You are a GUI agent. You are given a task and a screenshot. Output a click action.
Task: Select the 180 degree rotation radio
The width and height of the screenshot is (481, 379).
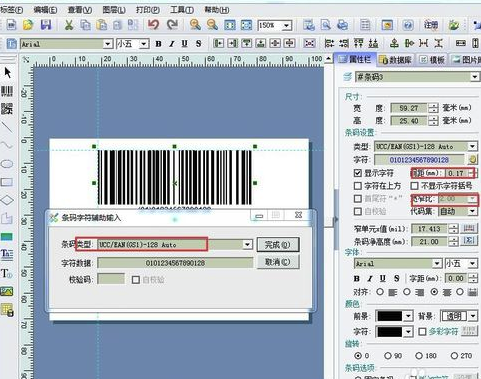click(x=419, y=356)
